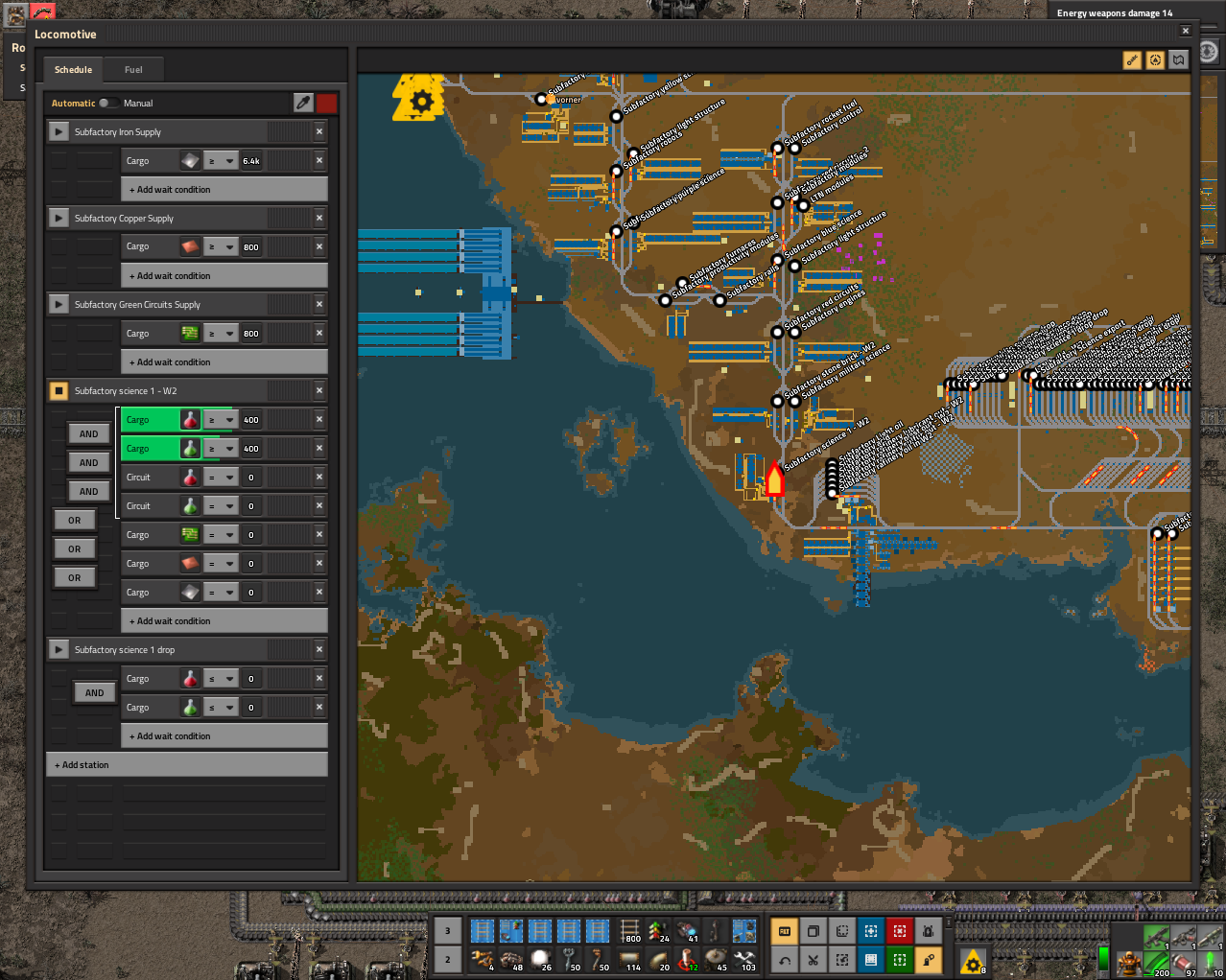Remove Subfactory Copper Supply station from schedule
The height and width of the screenshot is (980, 1226).
click(319, 218)
